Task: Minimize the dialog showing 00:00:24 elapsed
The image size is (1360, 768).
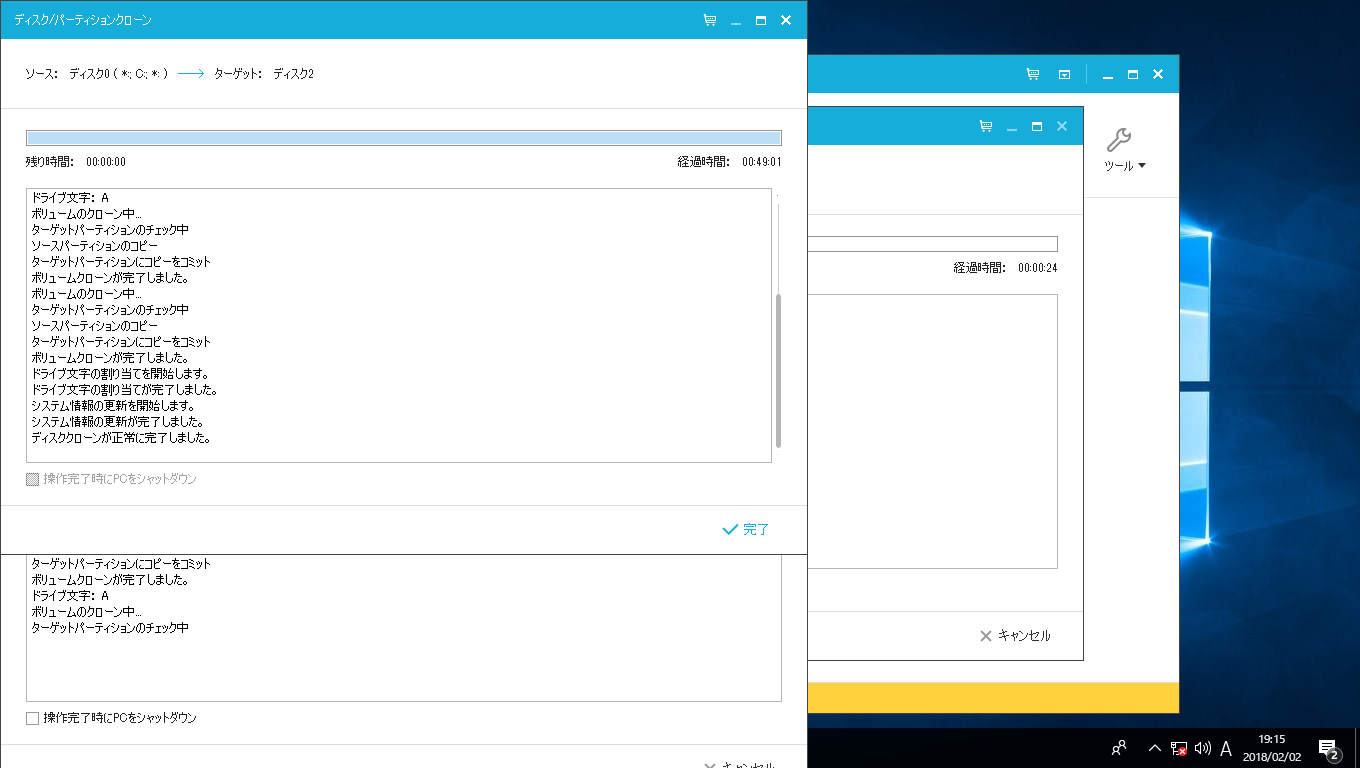Action: (x=1012, y=127)
